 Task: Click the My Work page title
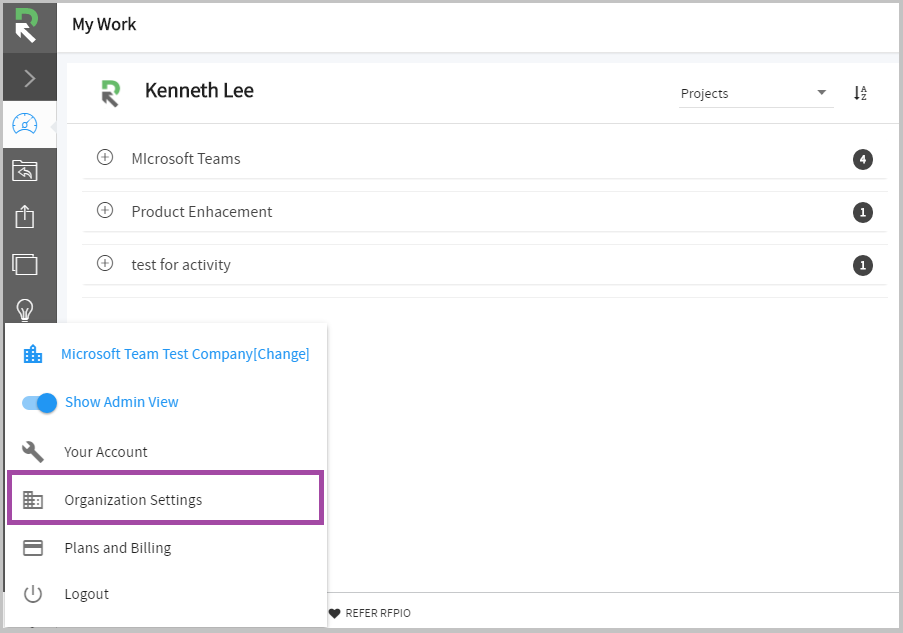coord(104,25)
